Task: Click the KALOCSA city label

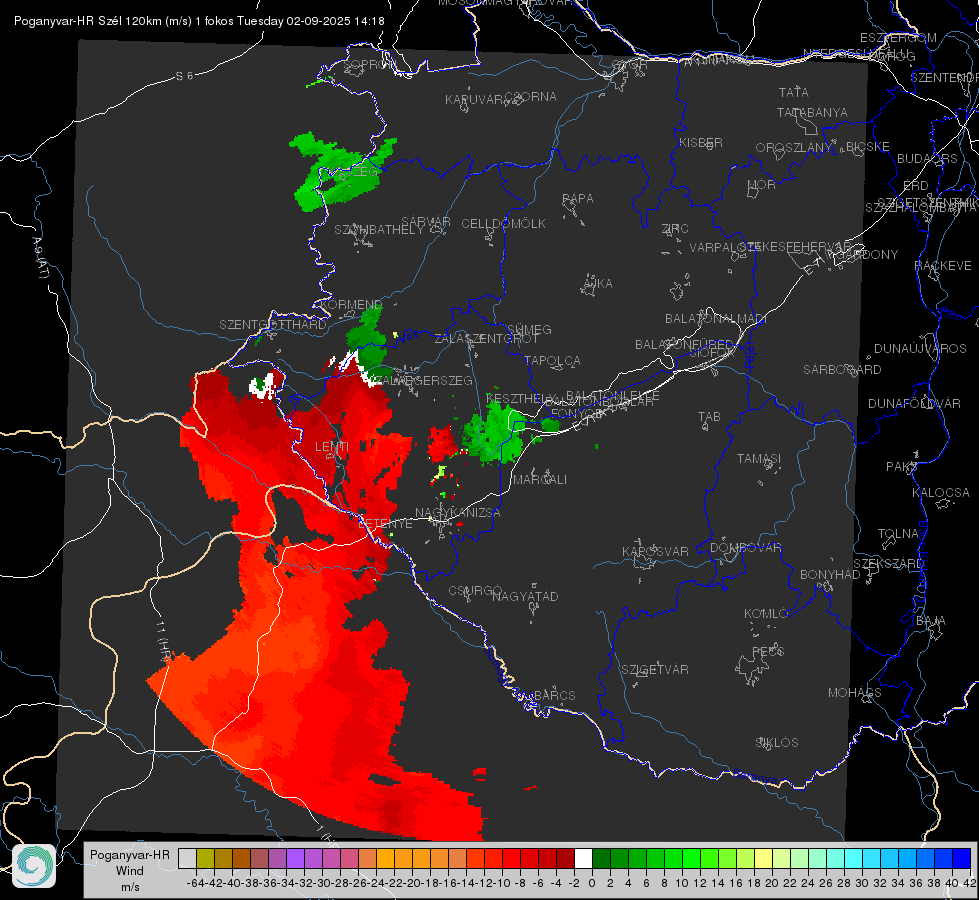Action: click(940, 493)
